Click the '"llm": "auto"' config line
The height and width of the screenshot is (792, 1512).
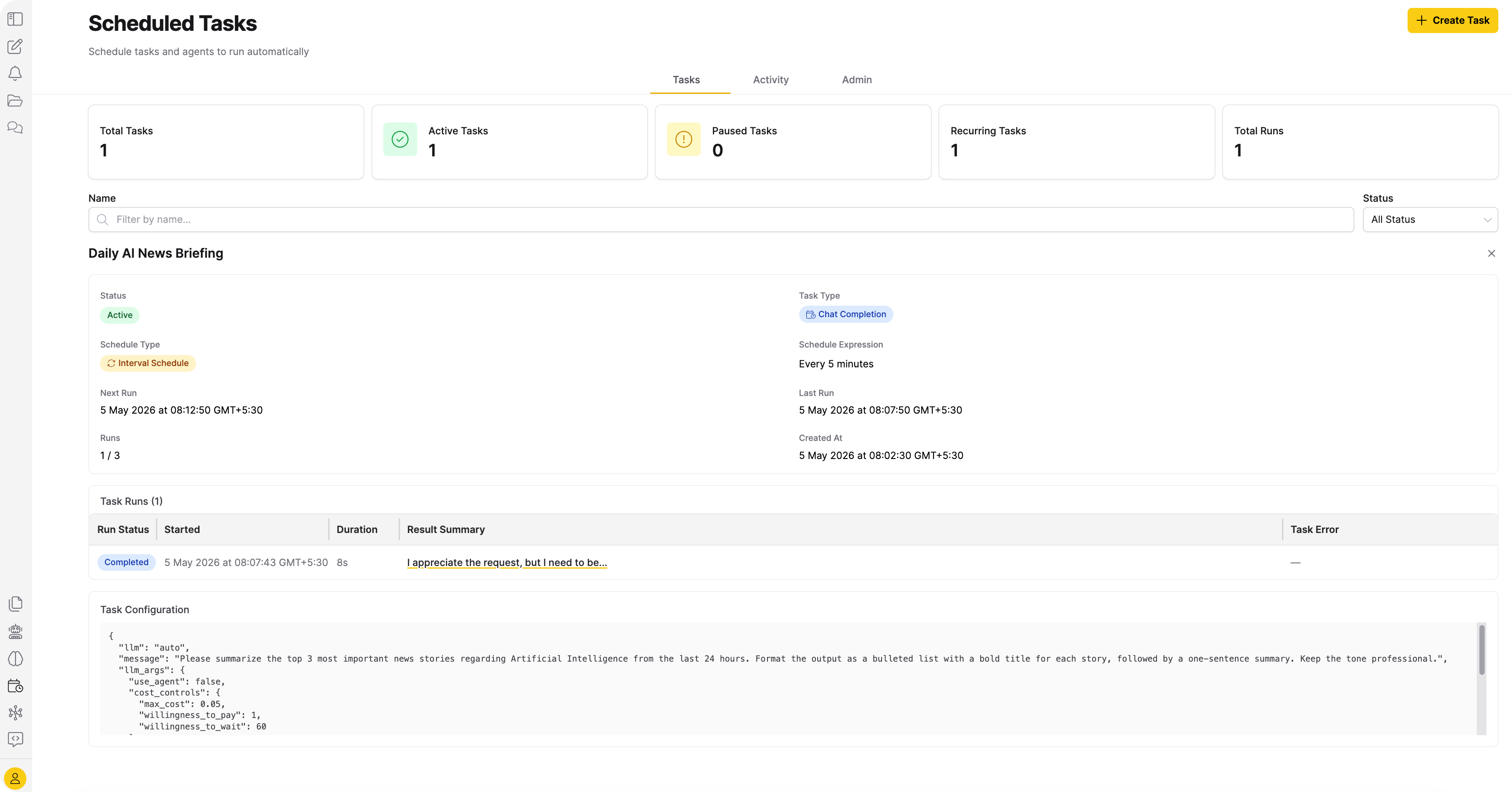point(154,648)
